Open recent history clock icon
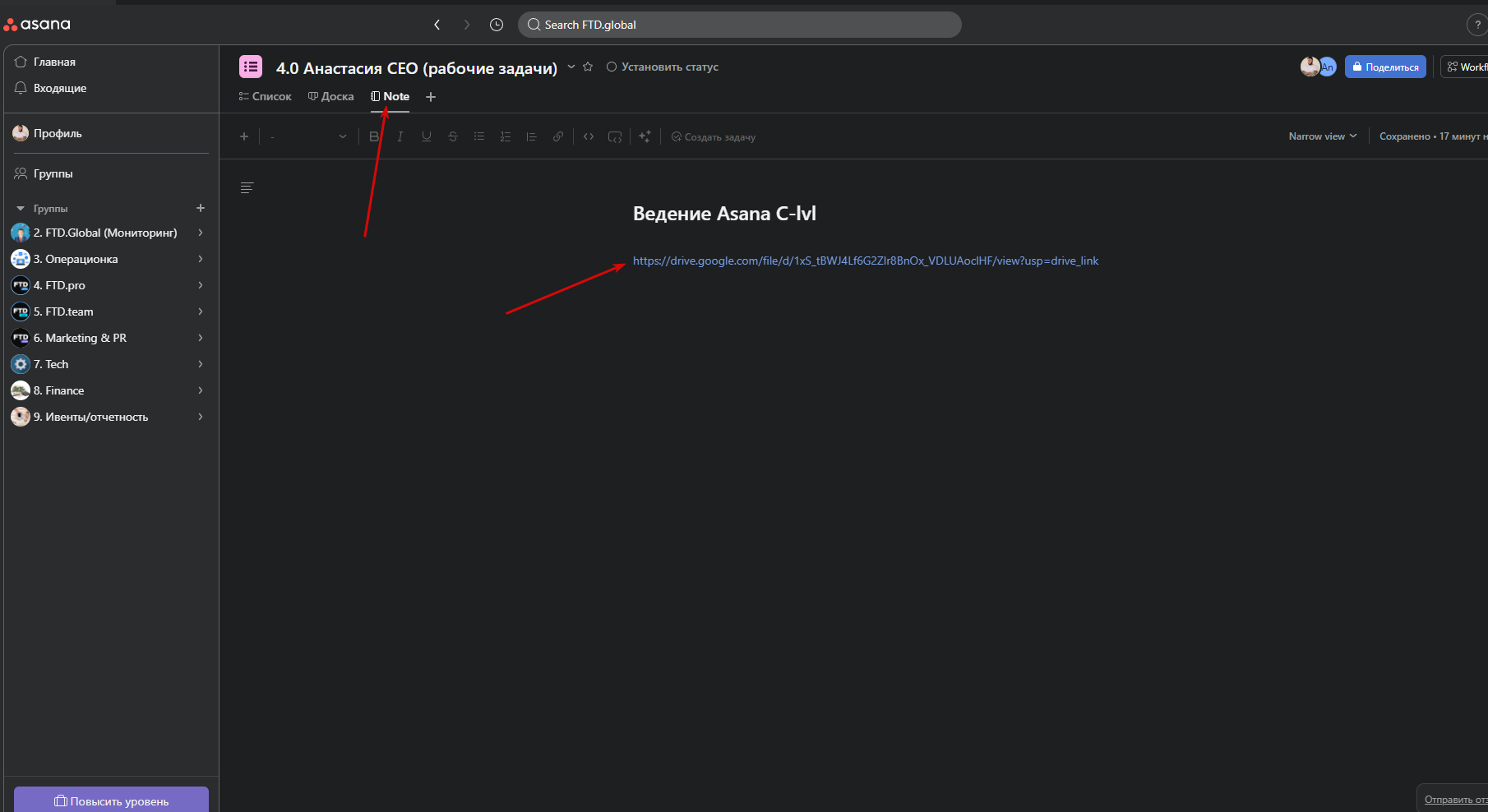This screenshot has height=812, width=1488. click(497, 25)
